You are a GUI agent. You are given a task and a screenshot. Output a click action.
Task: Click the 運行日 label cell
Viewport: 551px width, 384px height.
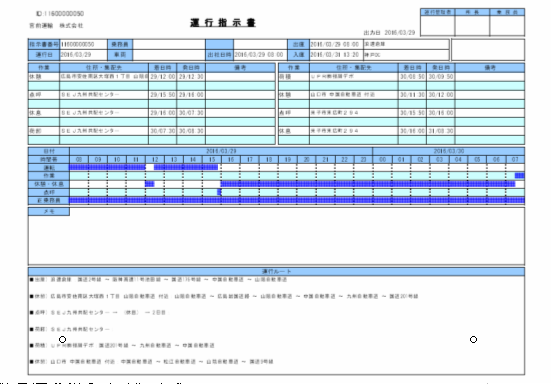point(44,55)
